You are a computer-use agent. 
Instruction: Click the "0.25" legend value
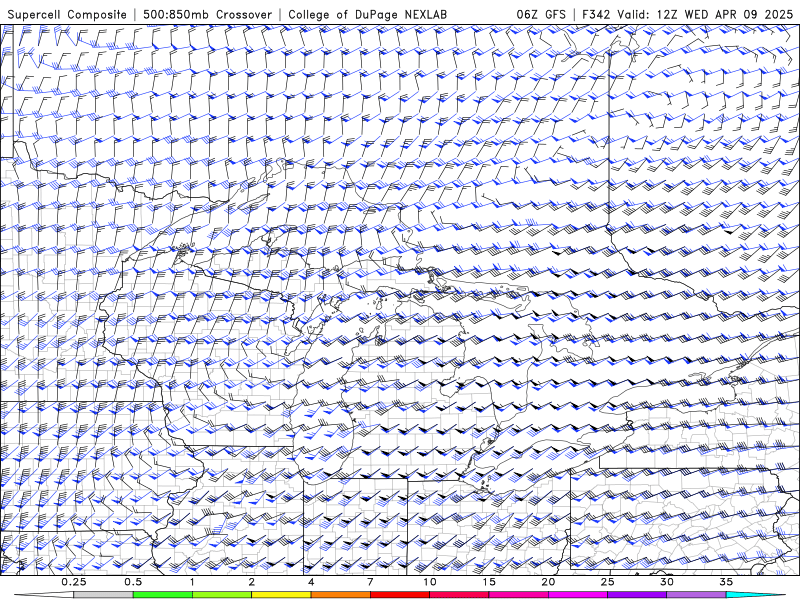tap(74, 582)
